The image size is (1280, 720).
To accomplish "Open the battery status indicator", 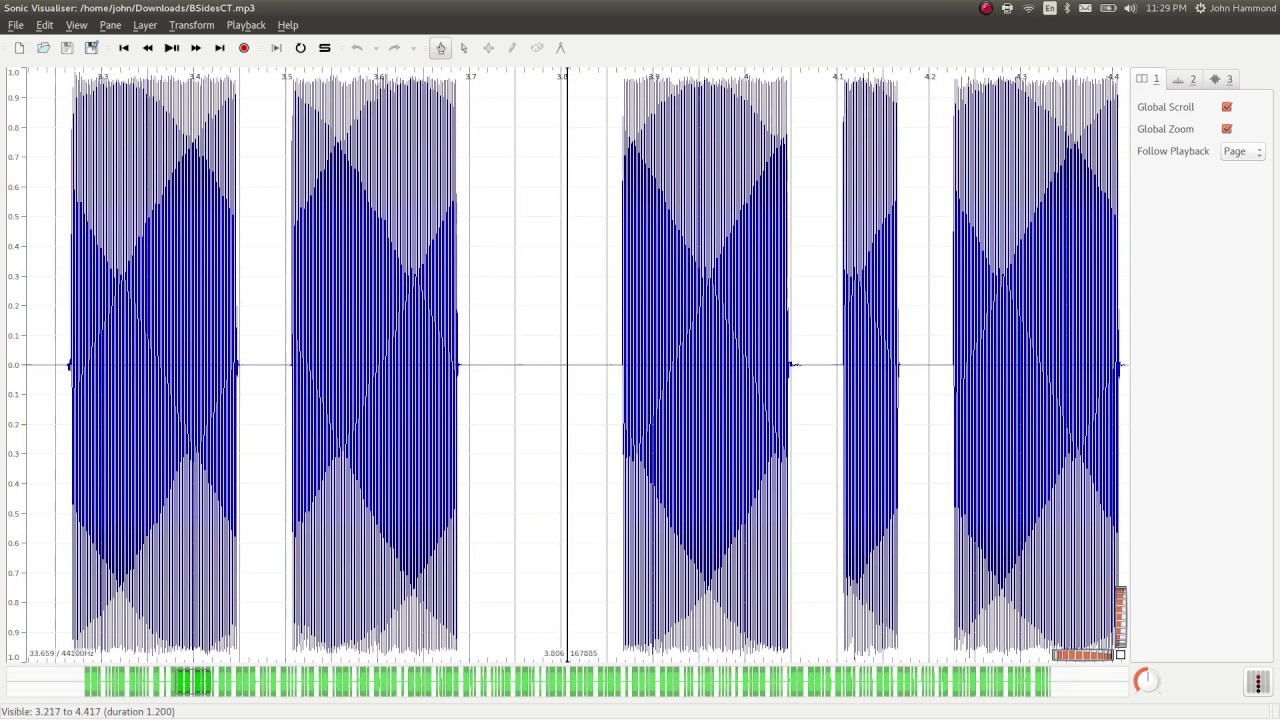I will point(1108,8).
